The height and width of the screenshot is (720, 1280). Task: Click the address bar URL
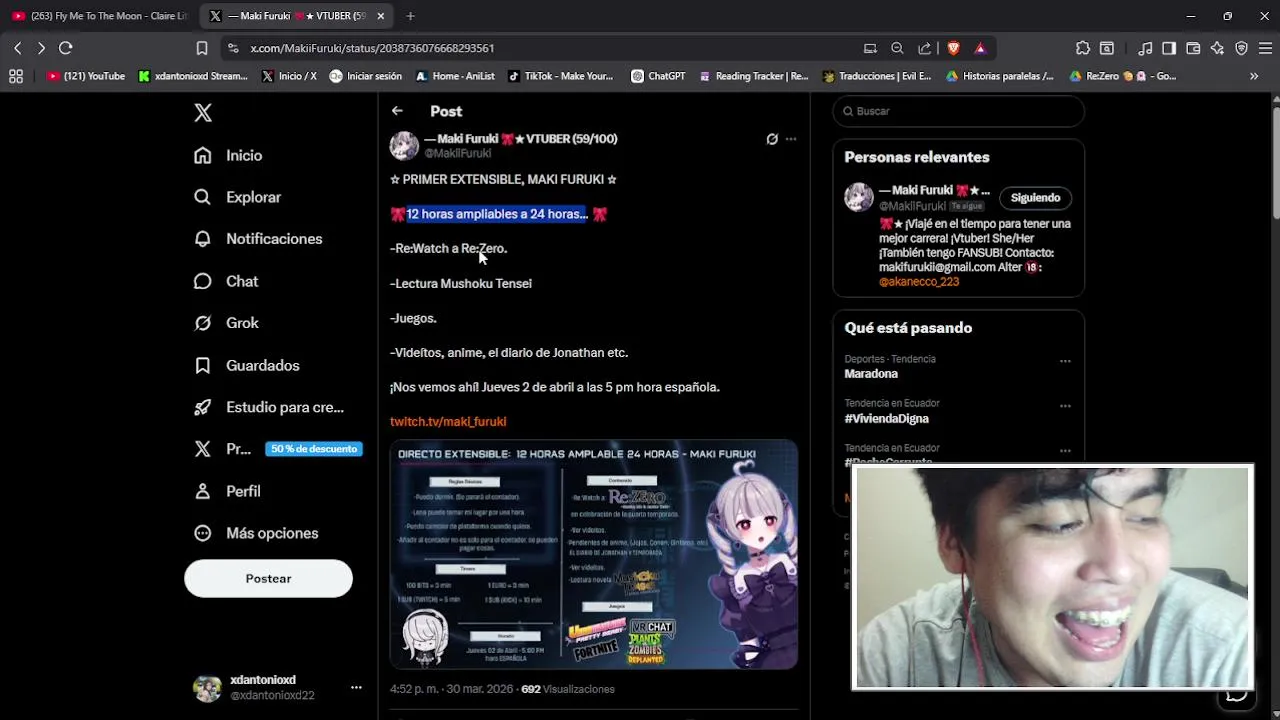(372, 48)
